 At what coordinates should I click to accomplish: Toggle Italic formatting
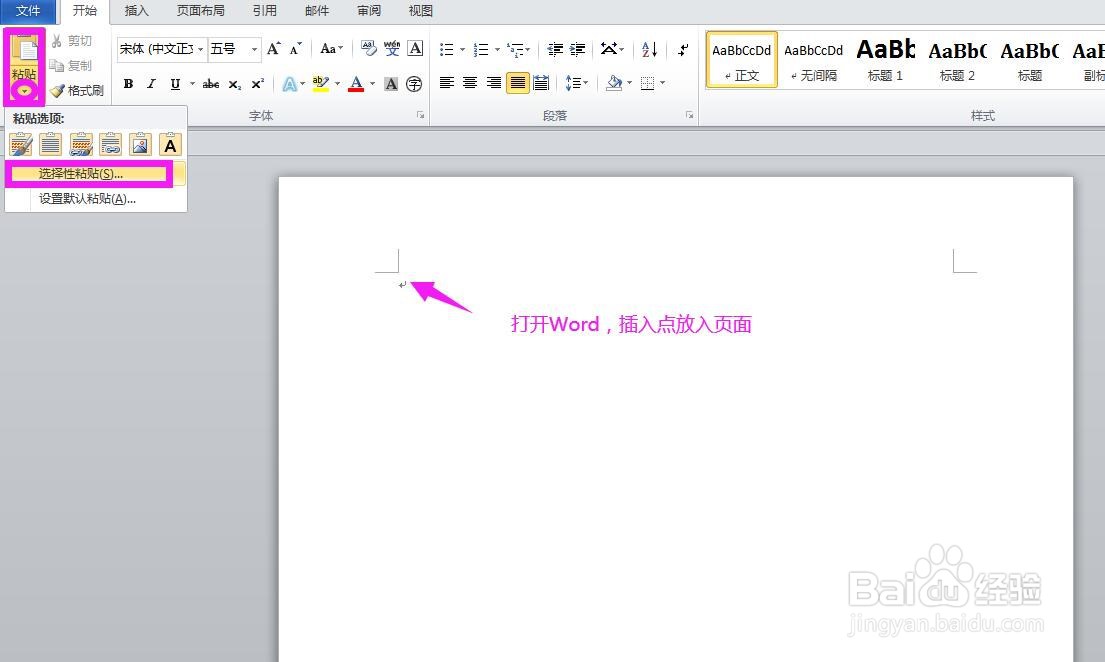click(x=151, y=84)
